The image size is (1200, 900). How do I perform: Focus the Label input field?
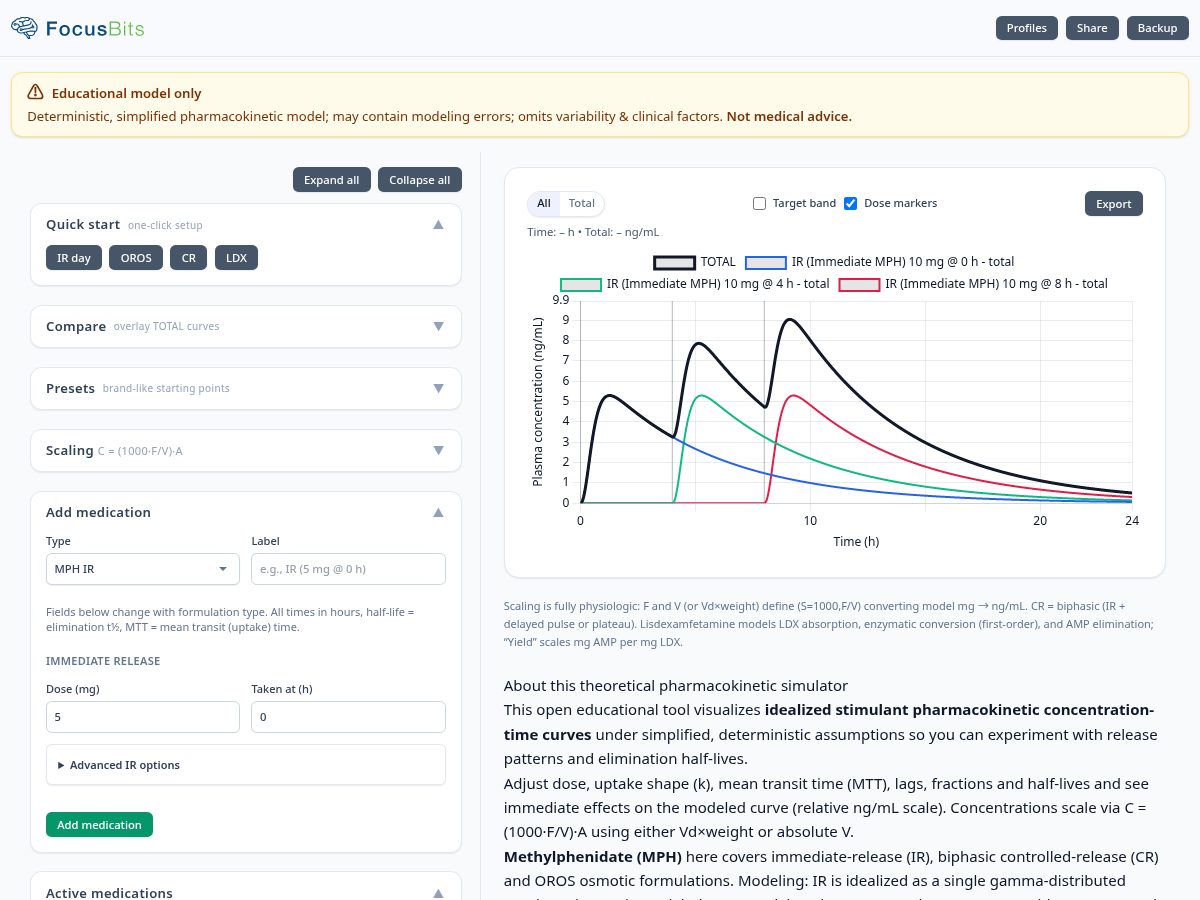(348, 569)
